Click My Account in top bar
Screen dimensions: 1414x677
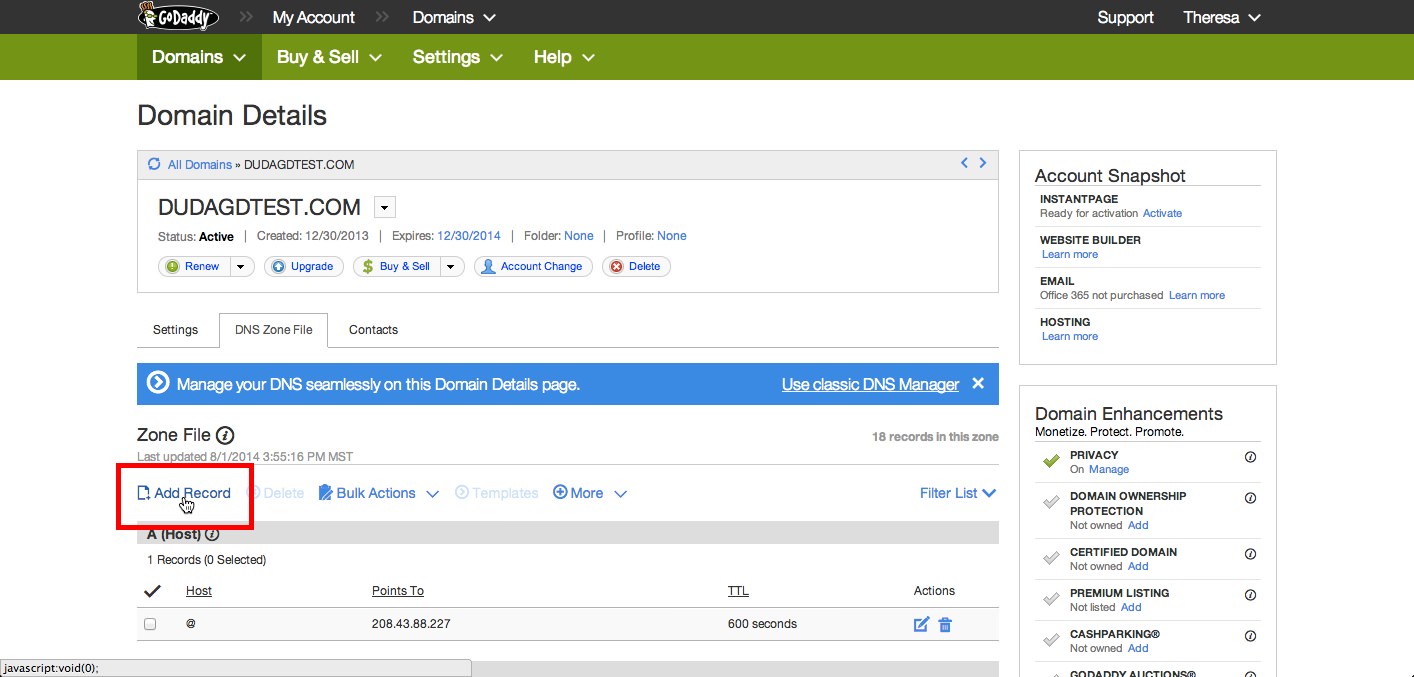313,17
